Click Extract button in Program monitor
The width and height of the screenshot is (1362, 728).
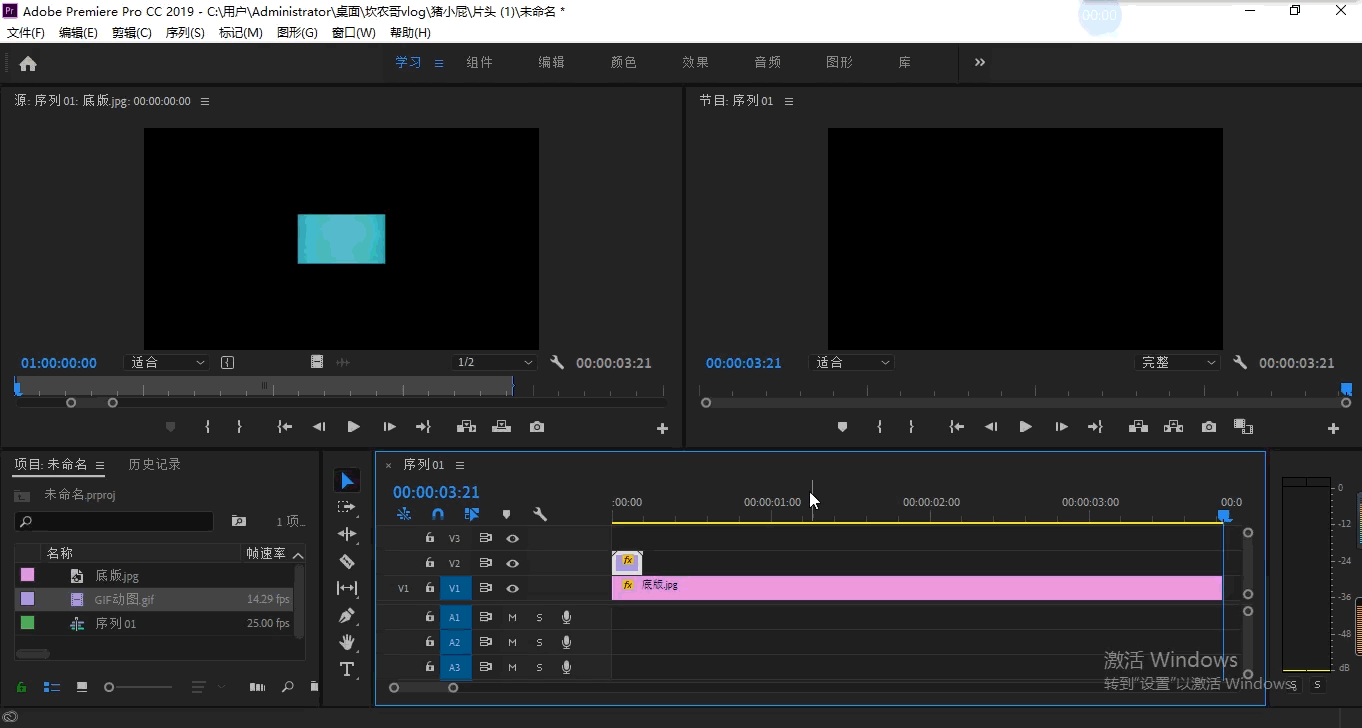(x=1173, y=427)
